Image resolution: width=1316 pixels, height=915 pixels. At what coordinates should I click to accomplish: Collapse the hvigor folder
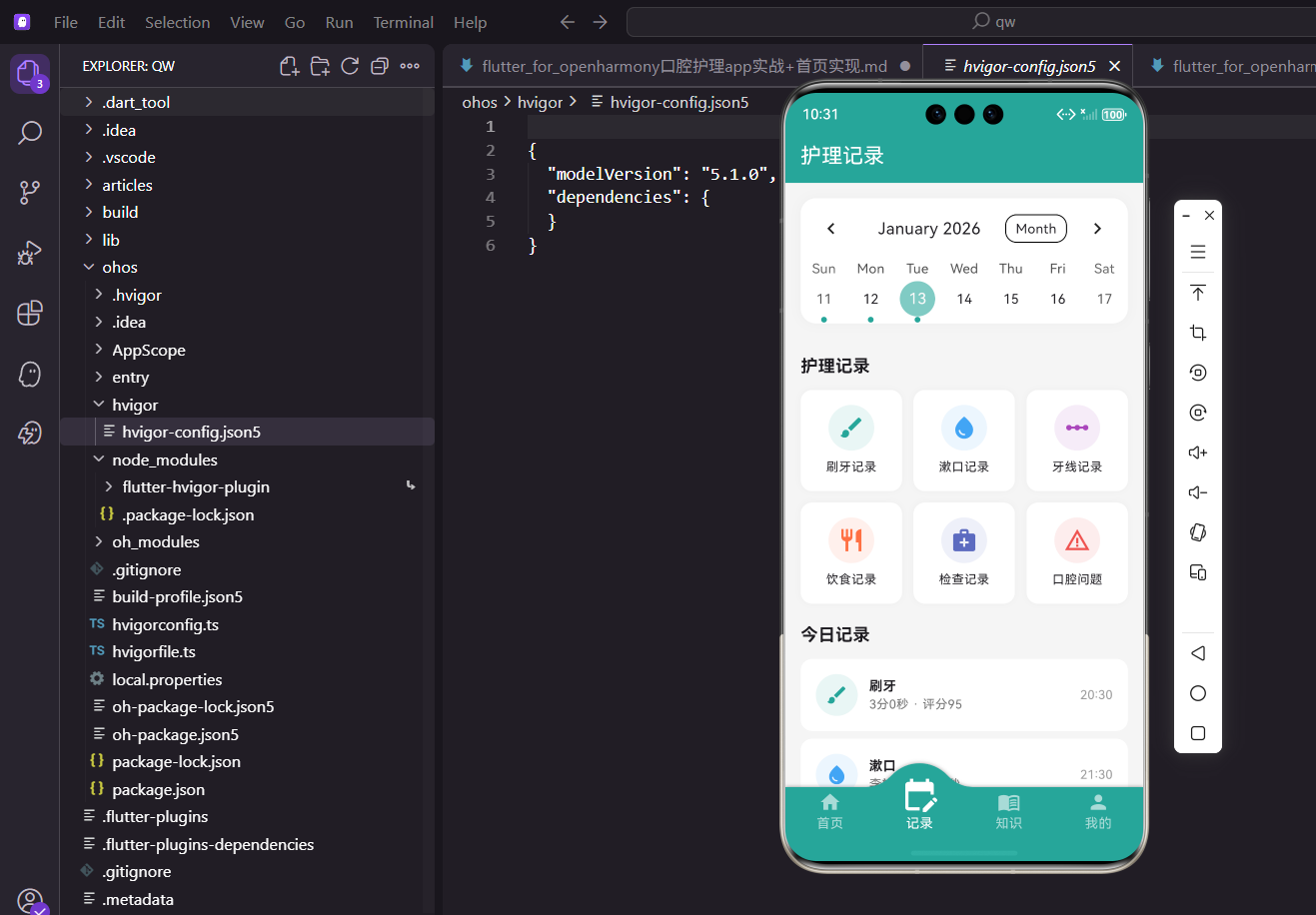[x=247, y=405]
